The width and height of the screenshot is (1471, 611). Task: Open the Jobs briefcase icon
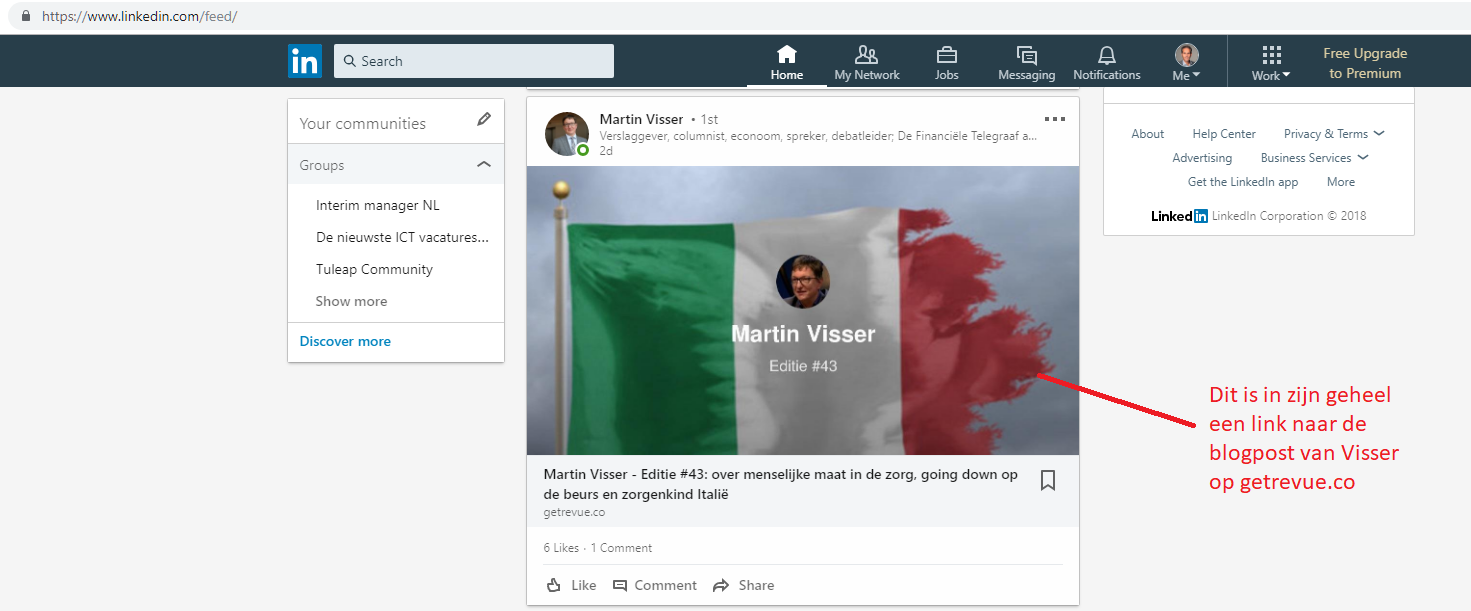point(946,54)
